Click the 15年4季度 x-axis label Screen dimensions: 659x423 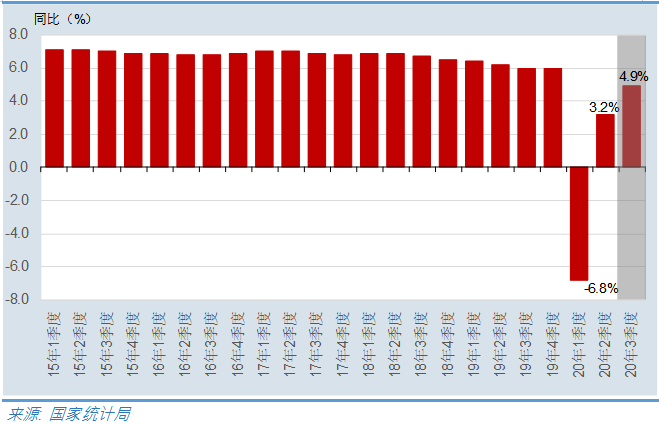tap(133, 344)
